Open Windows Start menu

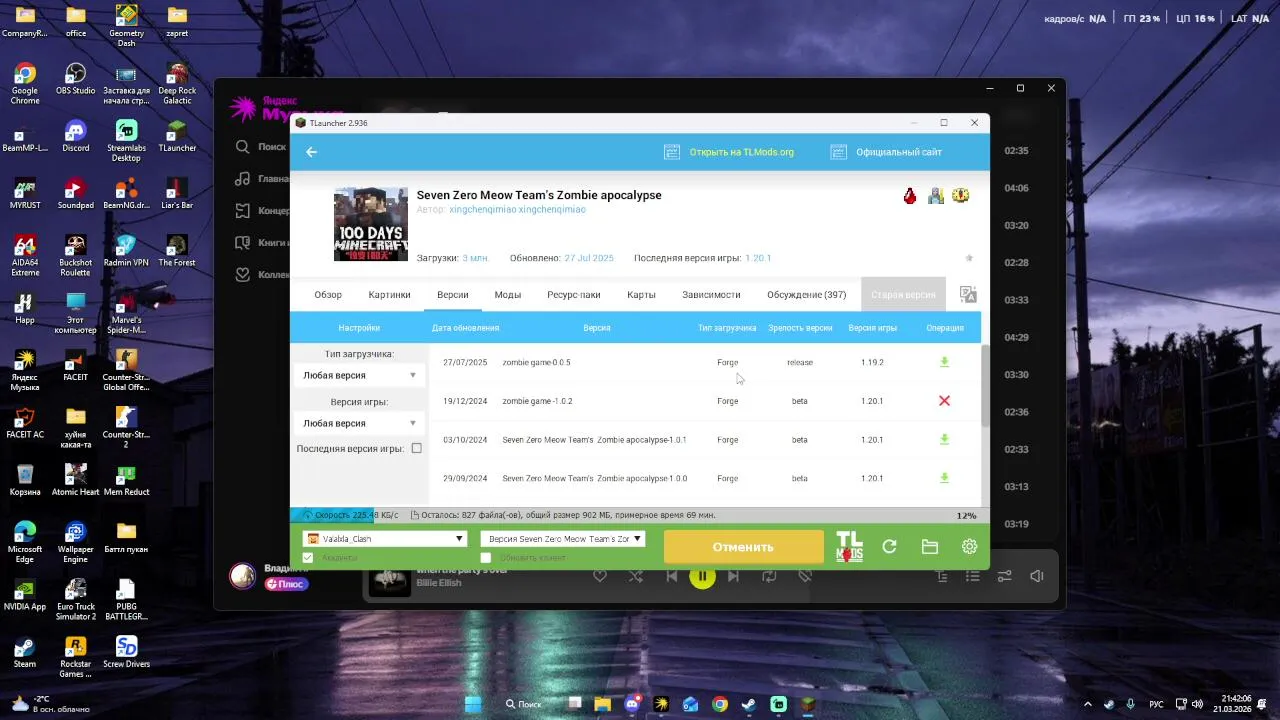click(473, 704)
